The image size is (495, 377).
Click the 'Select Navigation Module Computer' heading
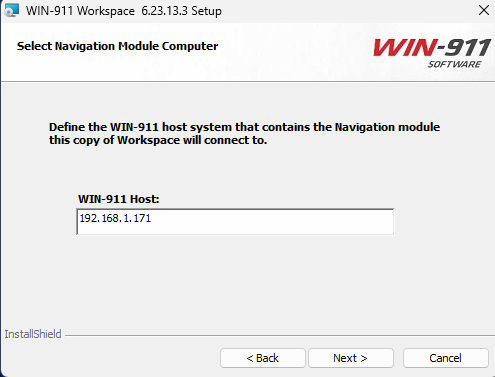tap(118, 46)
